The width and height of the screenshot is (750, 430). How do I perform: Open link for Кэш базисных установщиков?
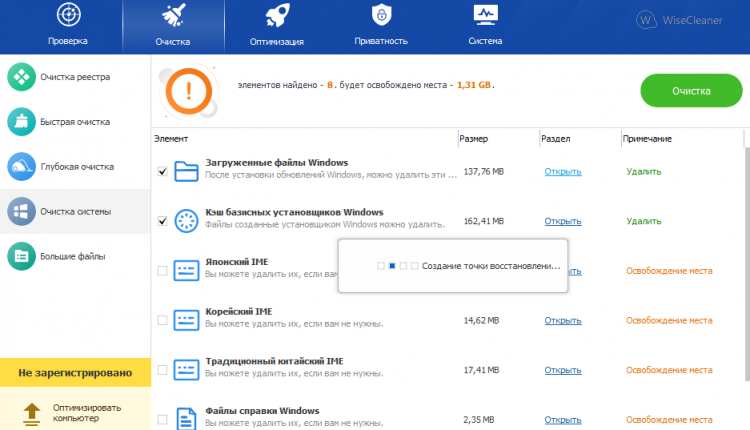pyautogui.click(x=563, y=221)
